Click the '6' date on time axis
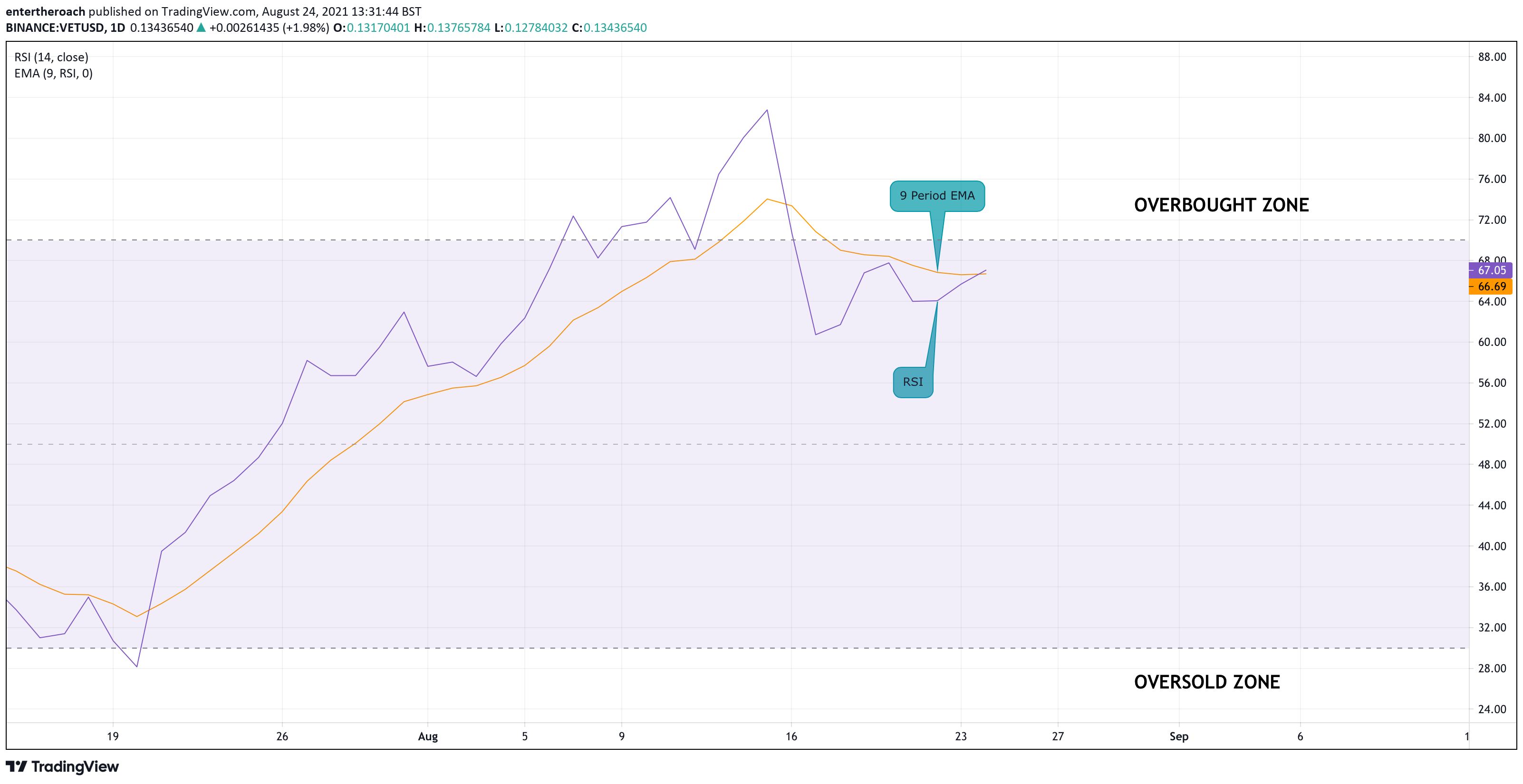 coord(1300,736)
